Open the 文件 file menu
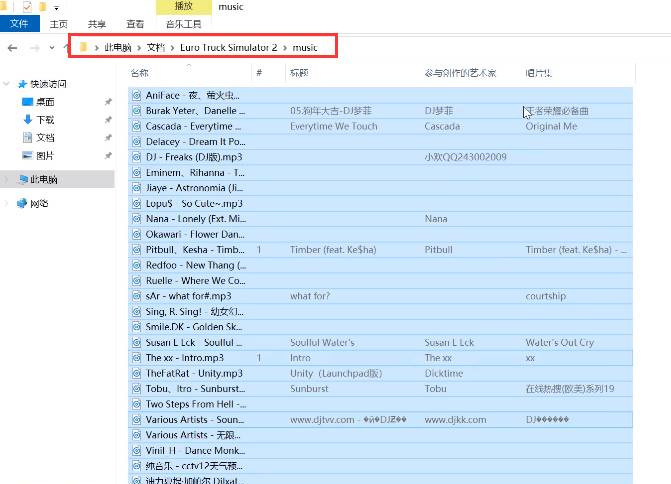This screenshot has width=671, height=484. (x=20, y=24)
